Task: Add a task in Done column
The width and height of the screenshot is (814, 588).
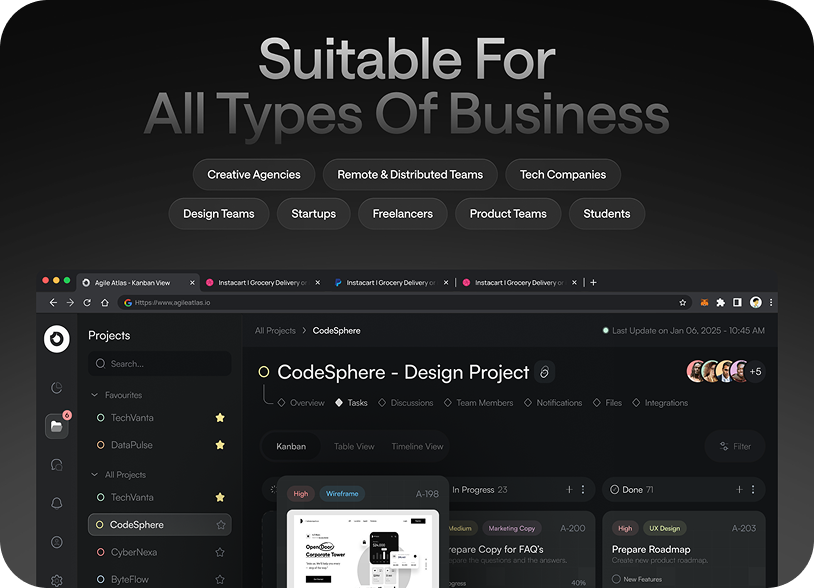Action: pos(739,489)
